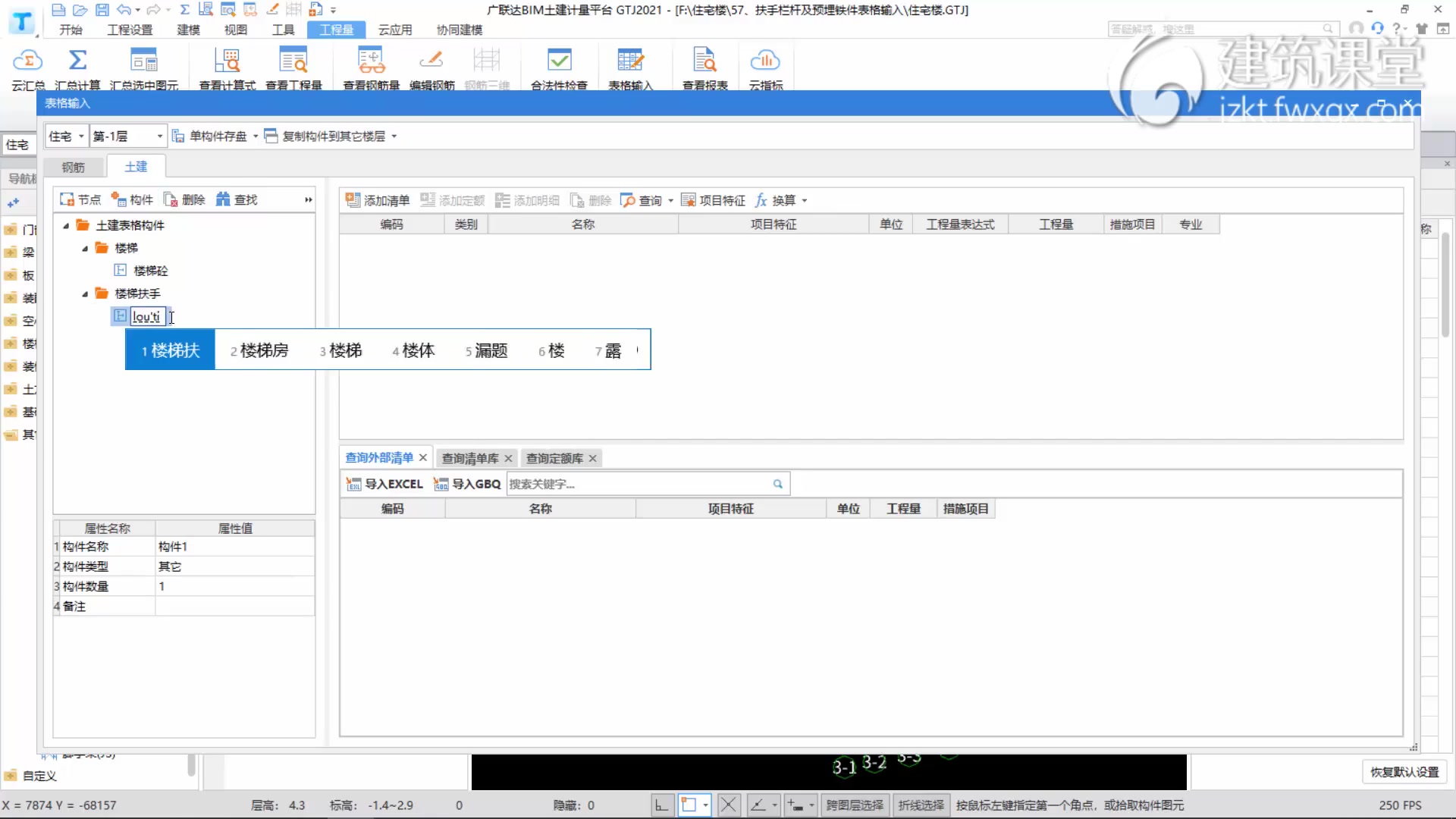
Task: Toggle the cross snap status icon
Action: click(728, 805)
